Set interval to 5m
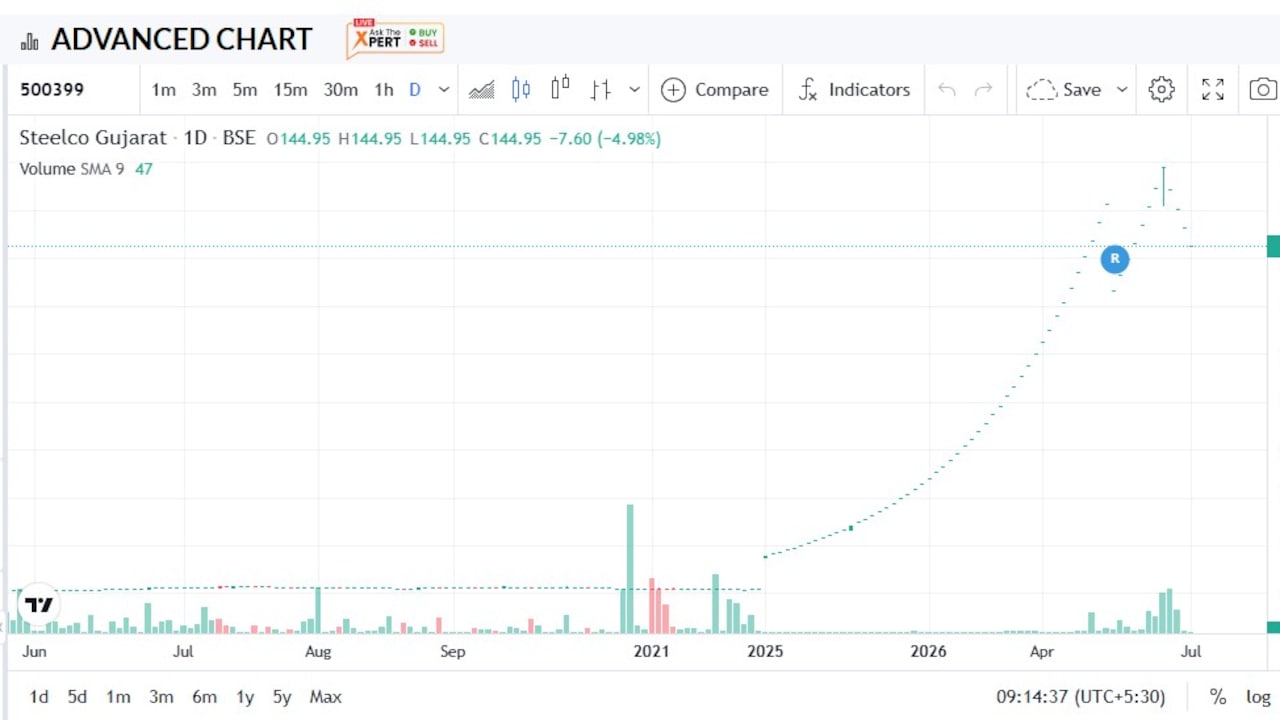This screenshot has height=720, width=1280. (x=244, y=90)
